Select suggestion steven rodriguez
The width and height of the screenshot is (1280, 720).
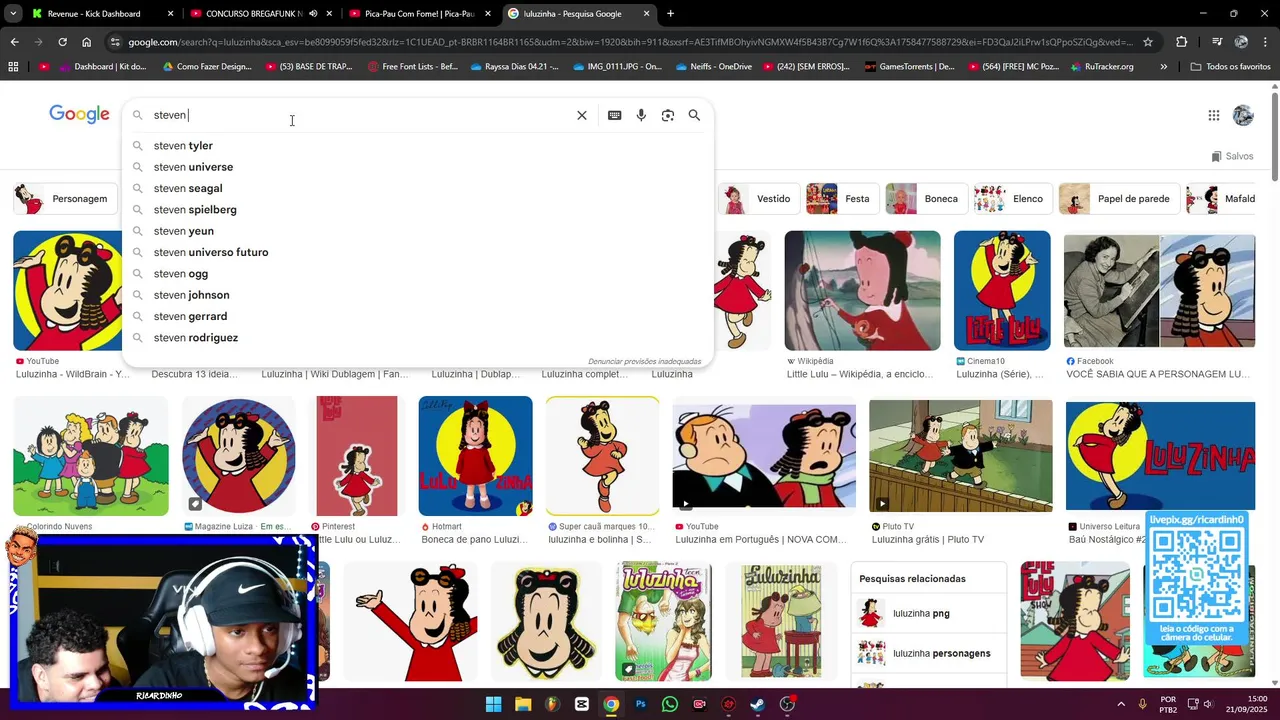pyautogui.click(x=418, y=338)
